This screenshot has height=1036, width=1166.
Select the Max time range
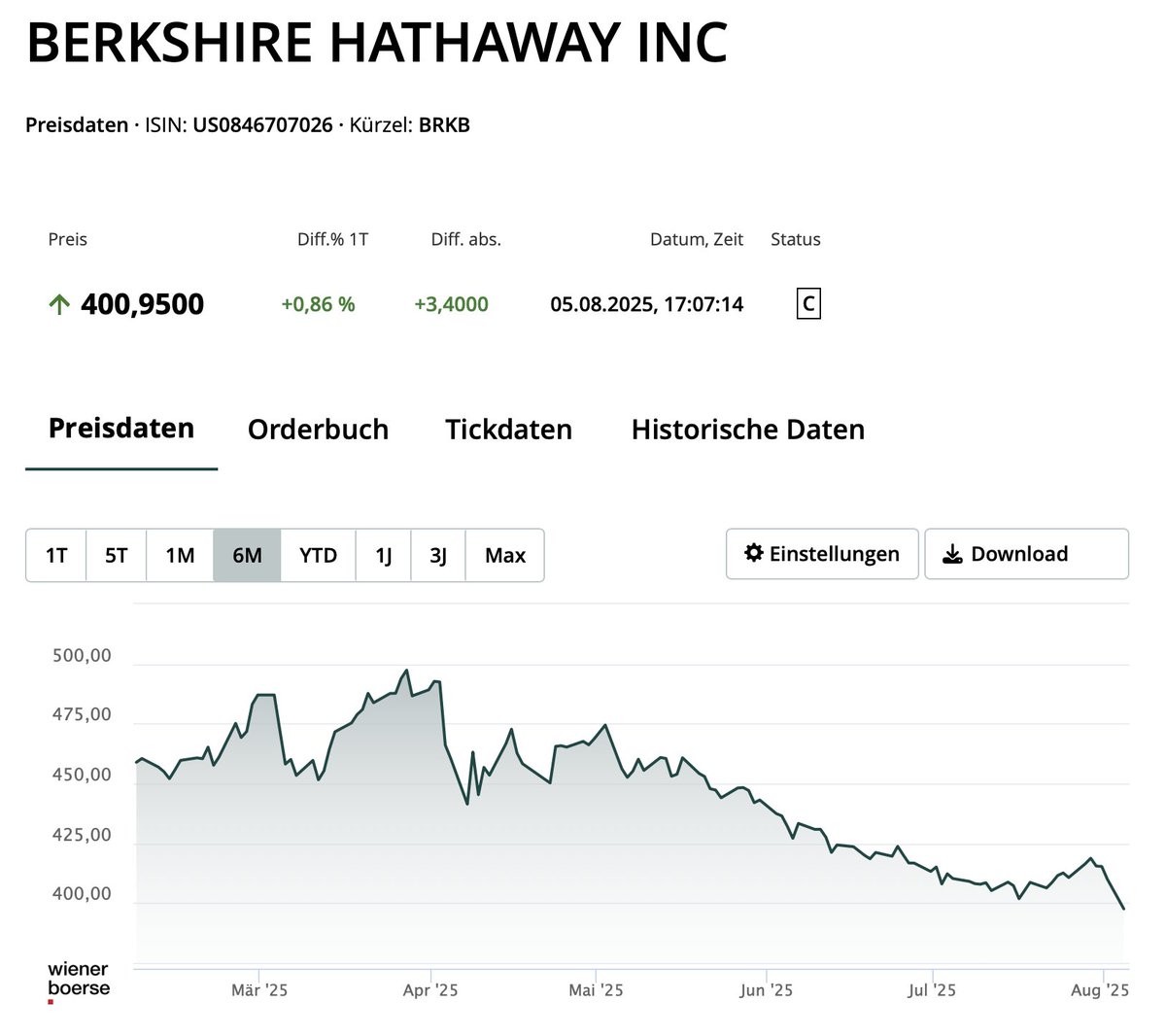(x=505, y=555)
